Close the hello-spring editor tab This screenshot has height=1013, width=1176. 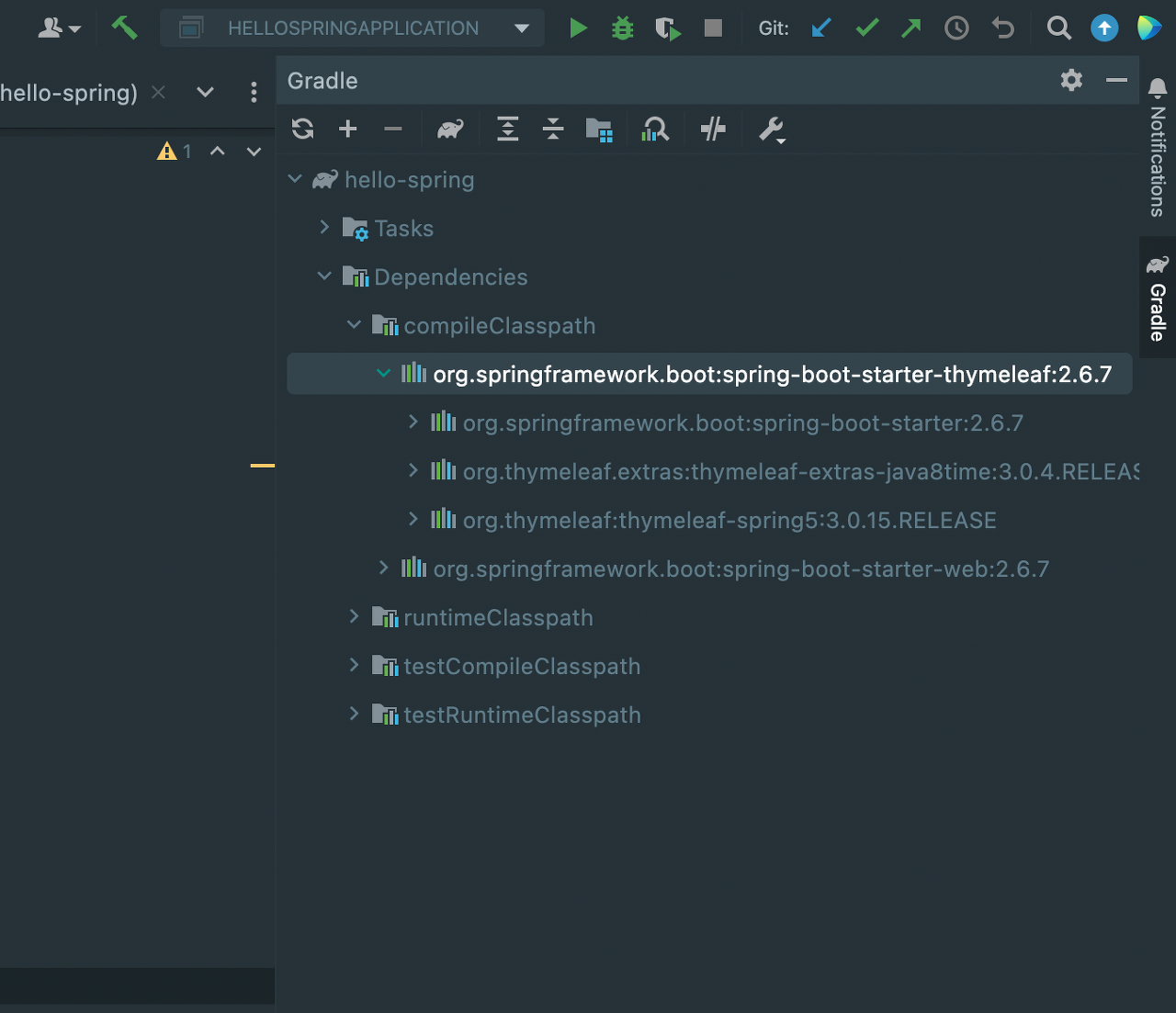158,92
